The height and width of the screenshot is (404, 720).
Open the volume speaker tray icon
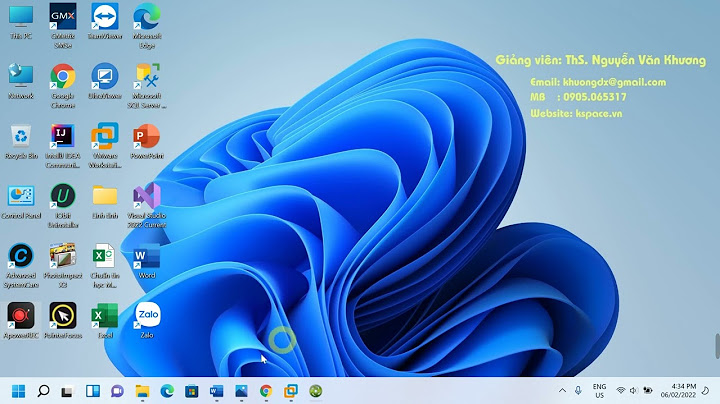coord(634,391)
